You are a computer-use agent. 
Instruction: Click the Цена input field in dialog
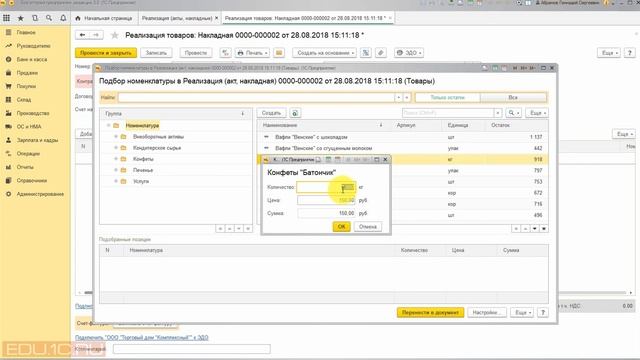pyautogui.click(x=326, y=200)
